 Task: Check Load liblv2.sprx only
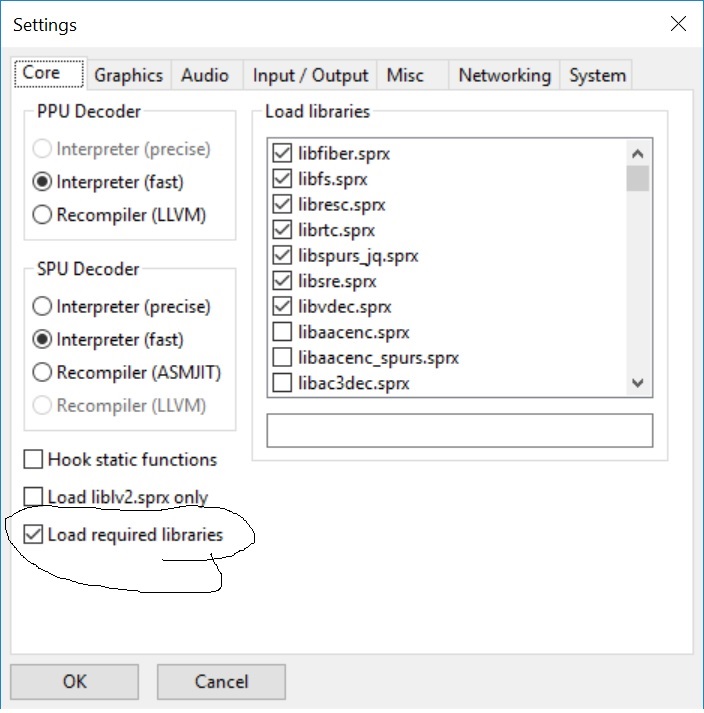[33, 497]
